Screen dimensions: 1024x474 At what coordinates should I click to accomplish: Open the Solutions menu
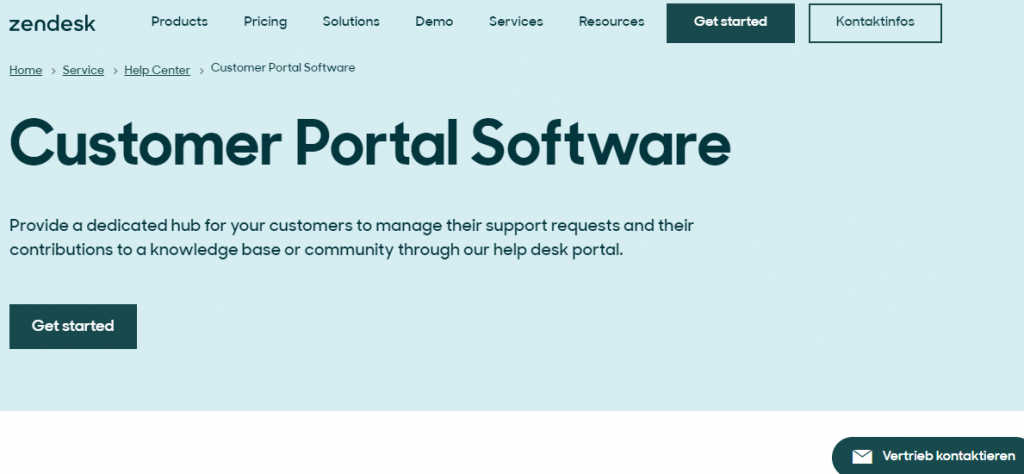[x=351, y=22]
